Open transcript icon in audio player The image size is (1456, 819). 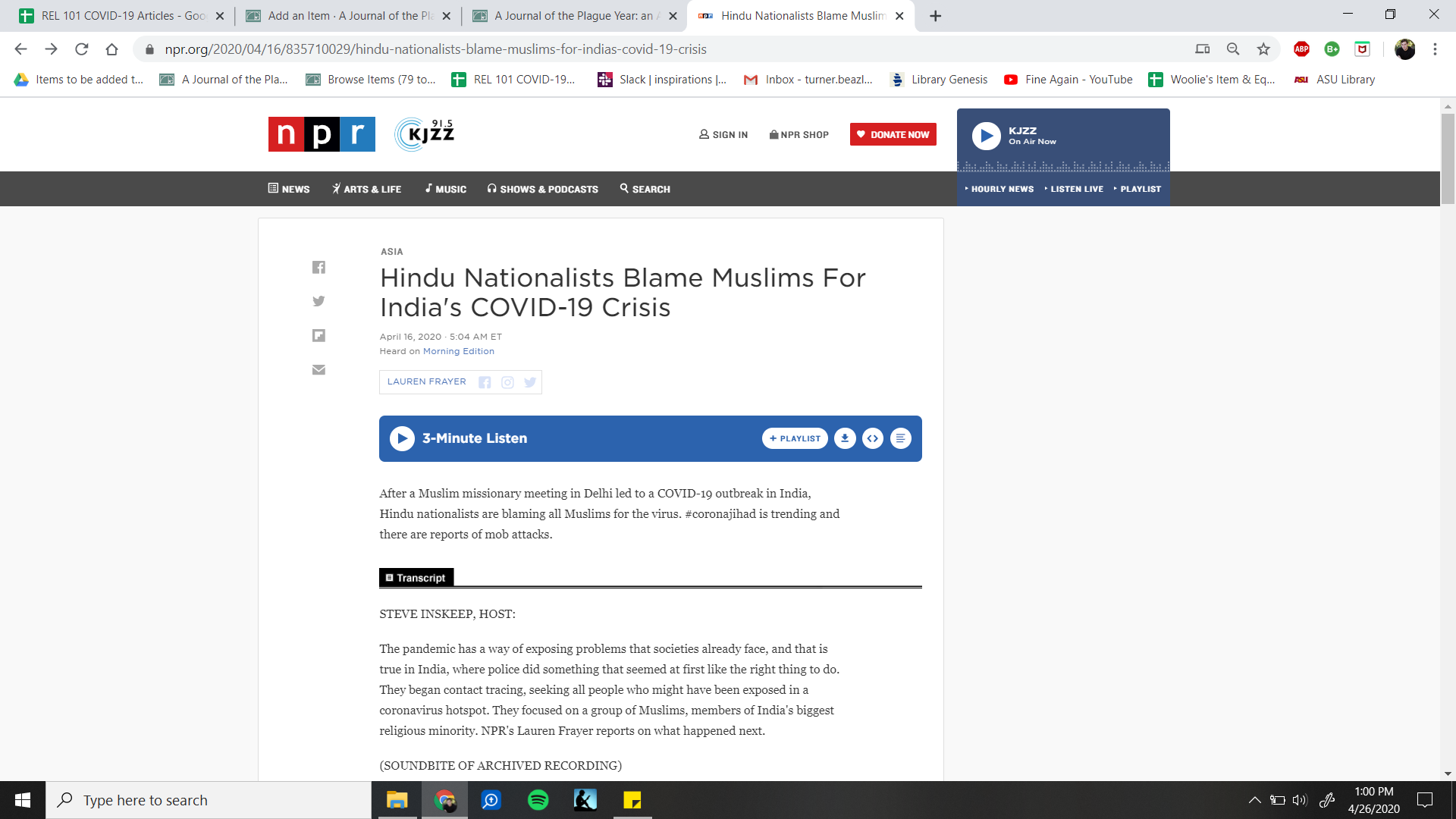tap(900, 438)
